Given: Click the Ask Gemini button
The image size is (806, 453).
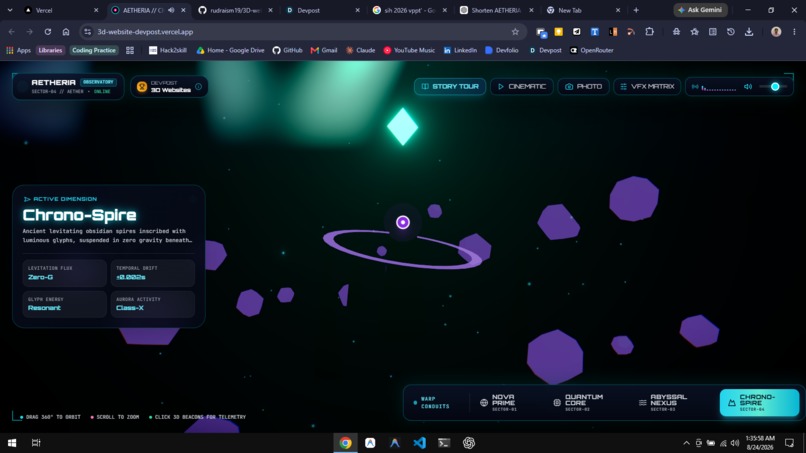Looking at the screenshot, I should coord(701,10).
